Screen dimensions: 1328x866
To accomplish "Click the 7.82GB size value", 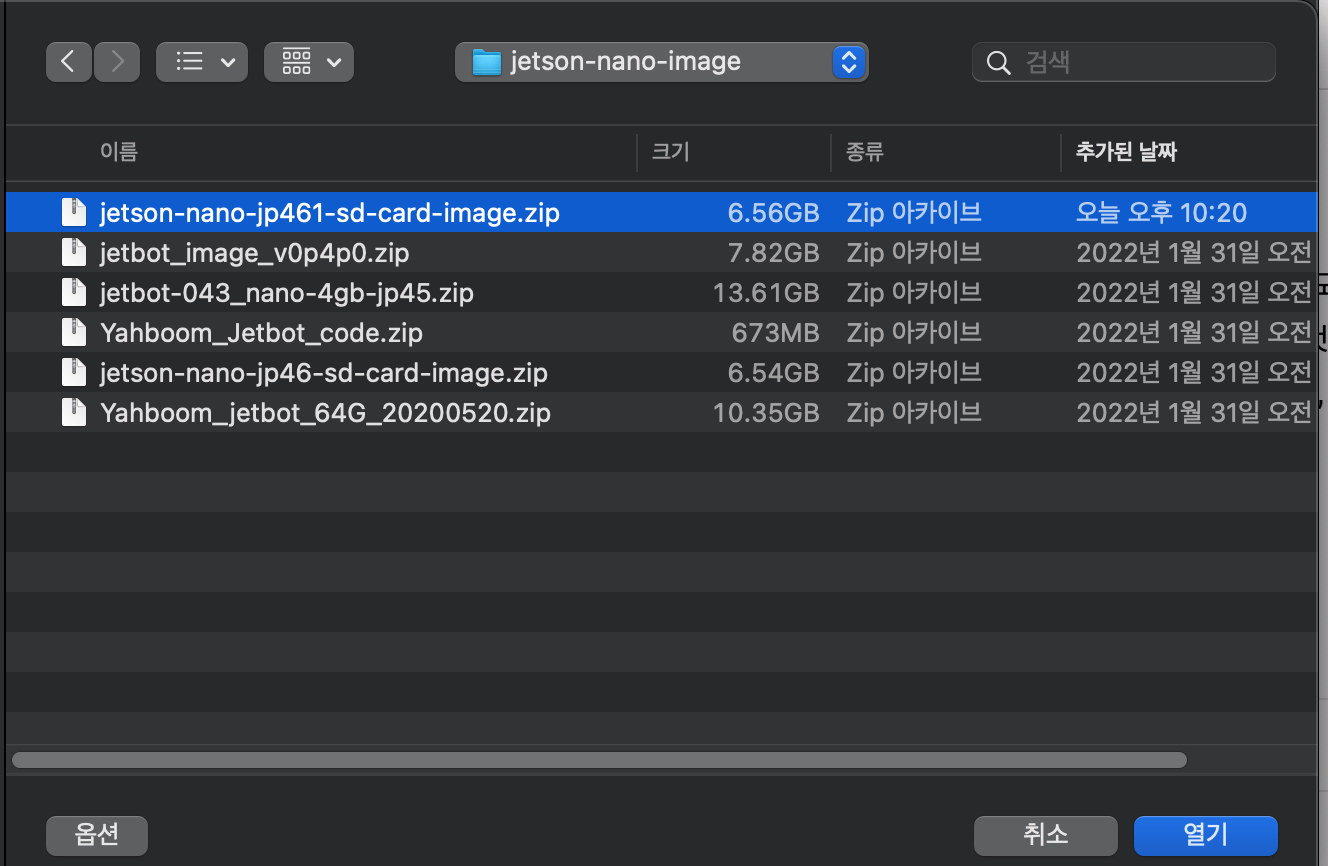I will tap(773, 252).
